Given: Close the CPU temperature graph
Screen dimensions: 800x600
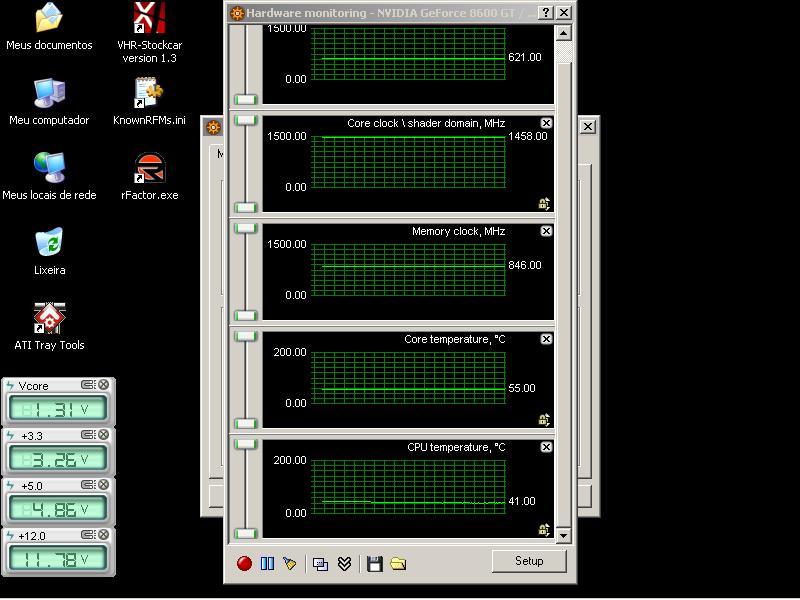Looking at the screenshot, I should 546,447.
